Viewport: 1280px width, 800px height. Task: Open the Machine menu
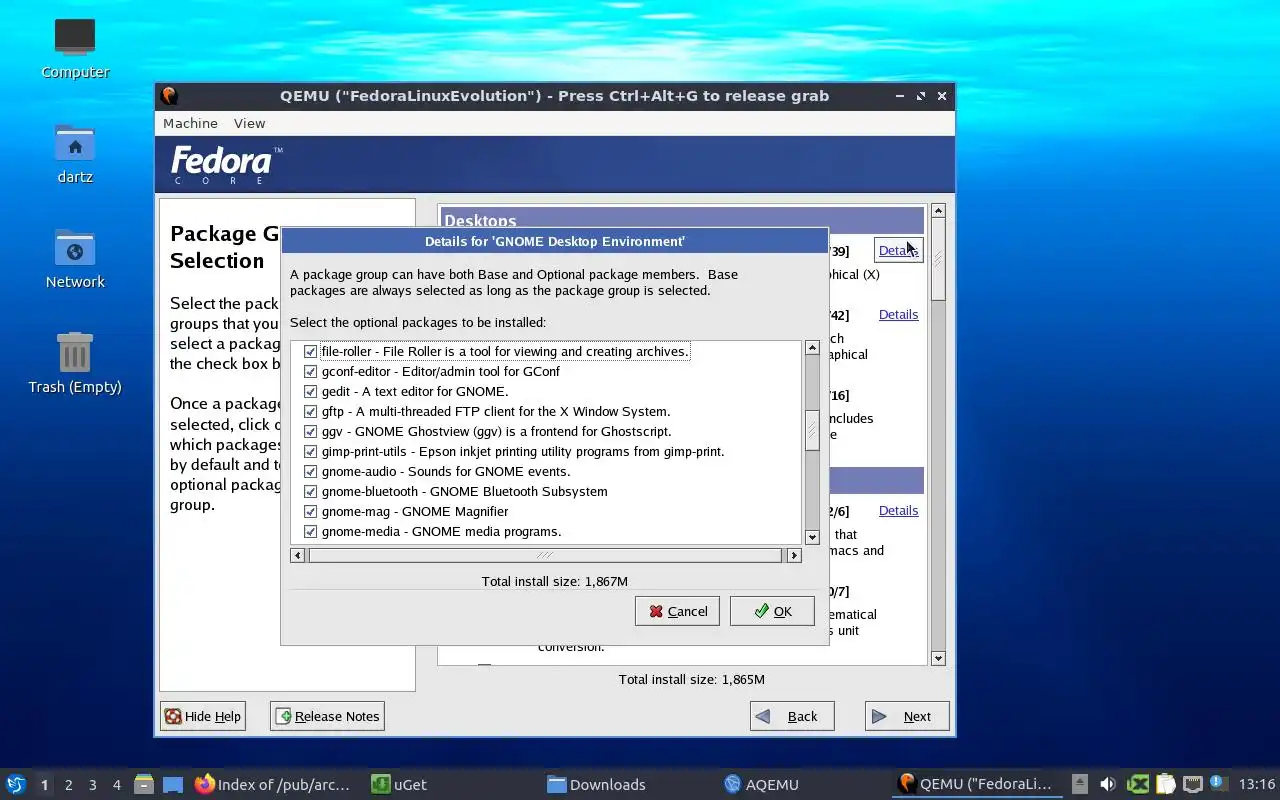[190, 123]
